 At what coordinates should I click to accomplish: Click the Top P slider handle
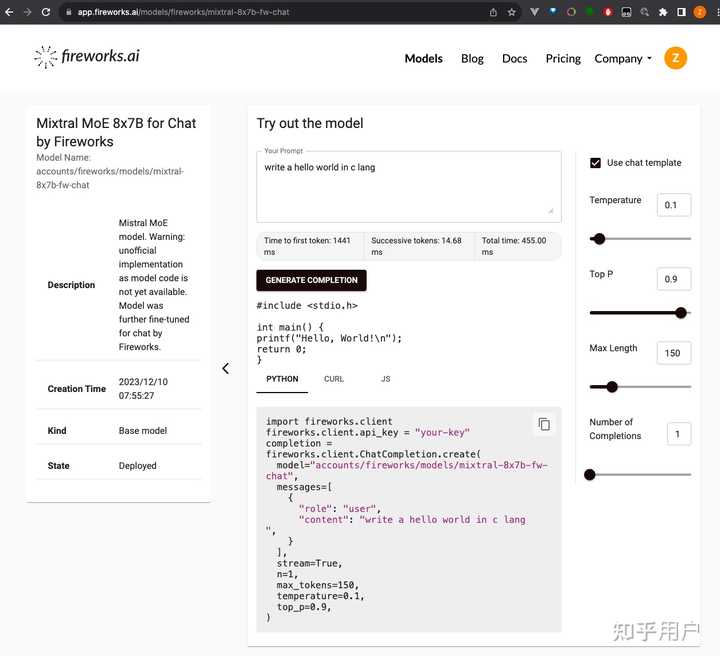tap(681, 313)
